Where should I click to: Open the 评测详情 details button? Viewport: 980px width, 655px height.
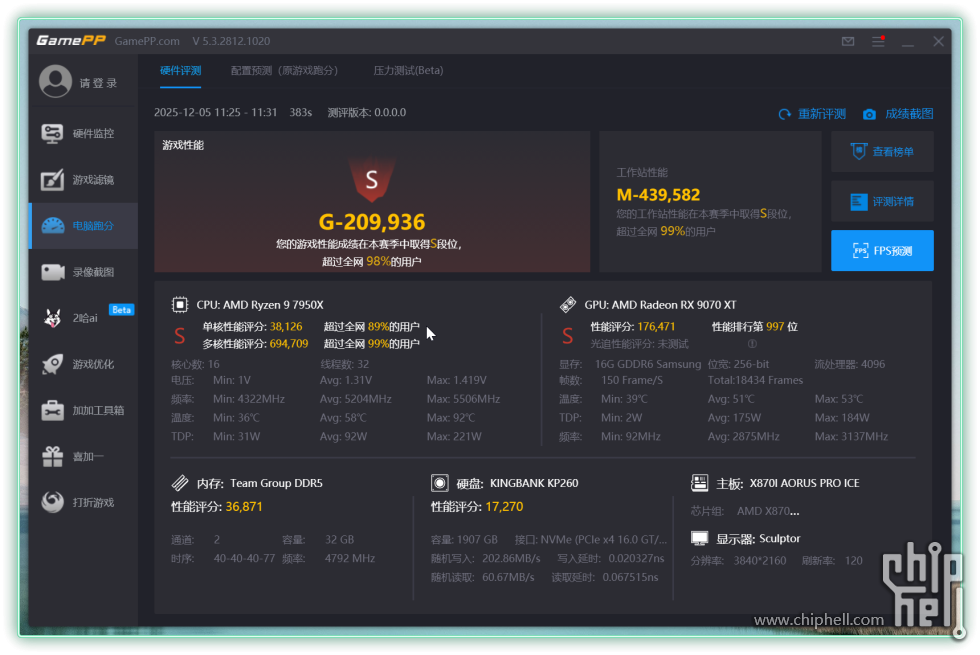tap(882, 201)
